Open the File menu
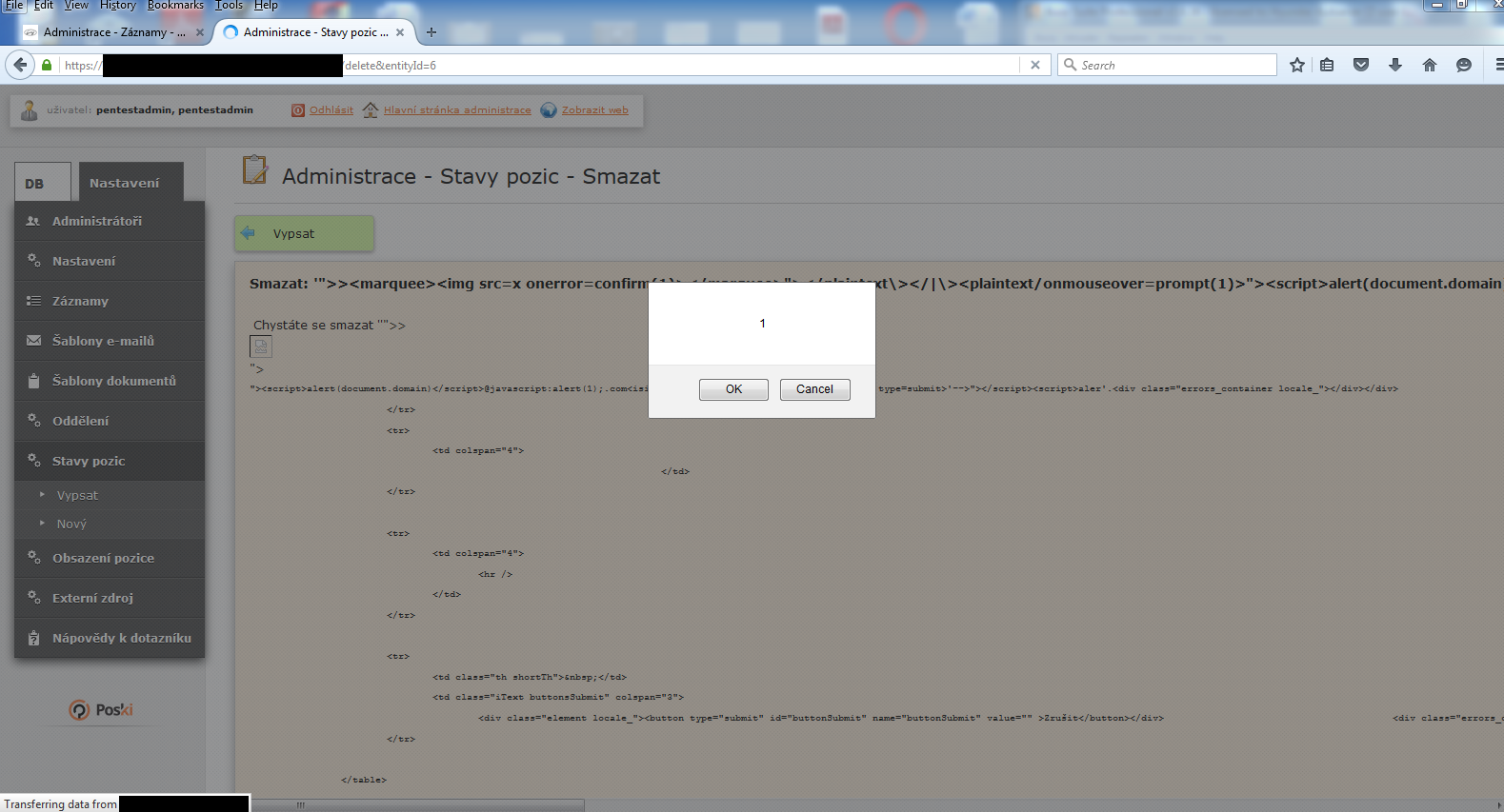 14,6
